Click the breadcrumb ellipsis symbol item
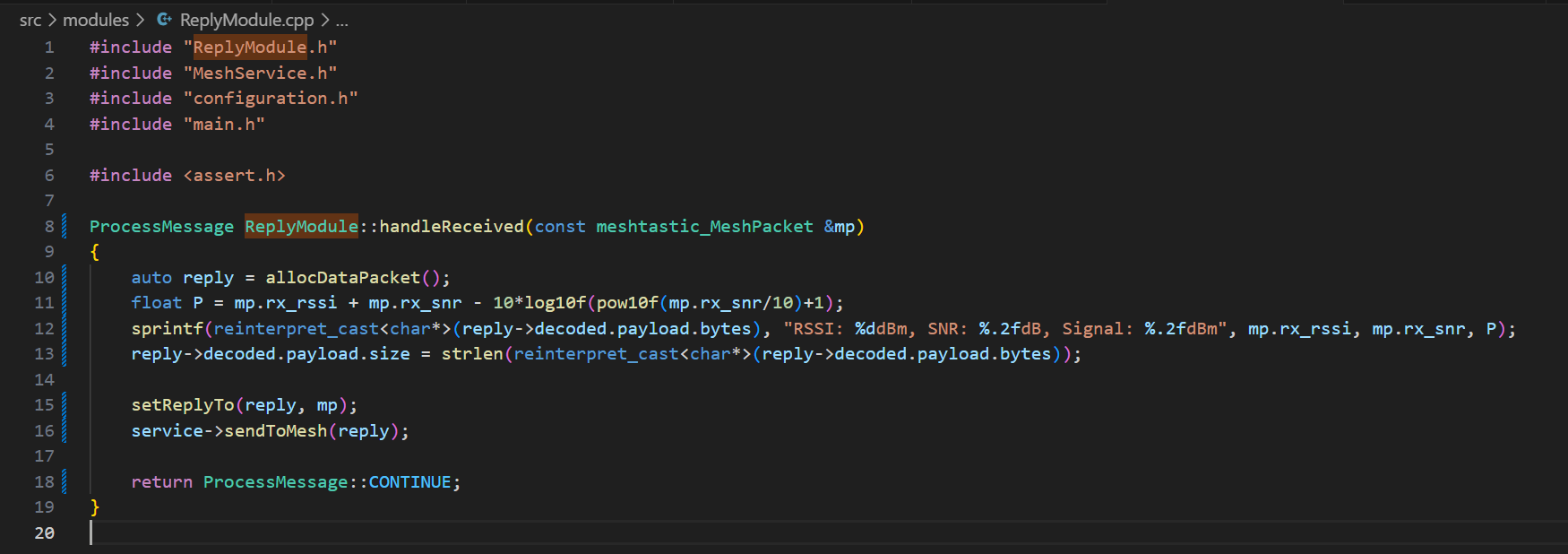The height and width of the screenshot is (554, 1568). click(x=341, y=20)
